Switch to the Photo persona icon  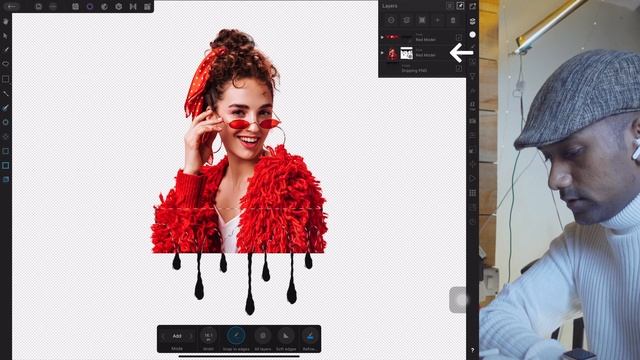[x=76, y=7]
